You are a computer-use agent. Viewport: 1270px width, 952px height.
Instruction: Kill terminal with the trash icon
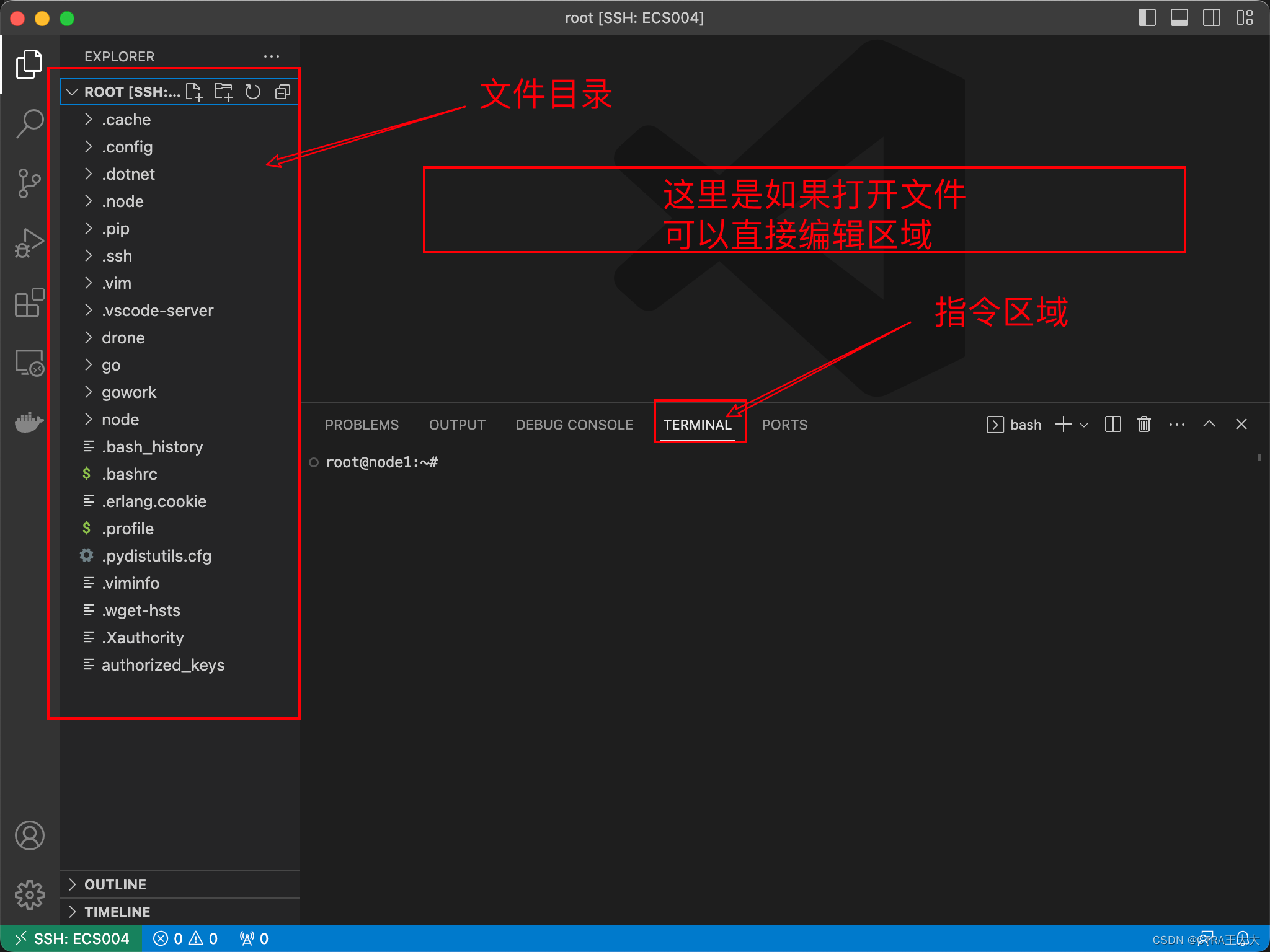(1144, 425)
